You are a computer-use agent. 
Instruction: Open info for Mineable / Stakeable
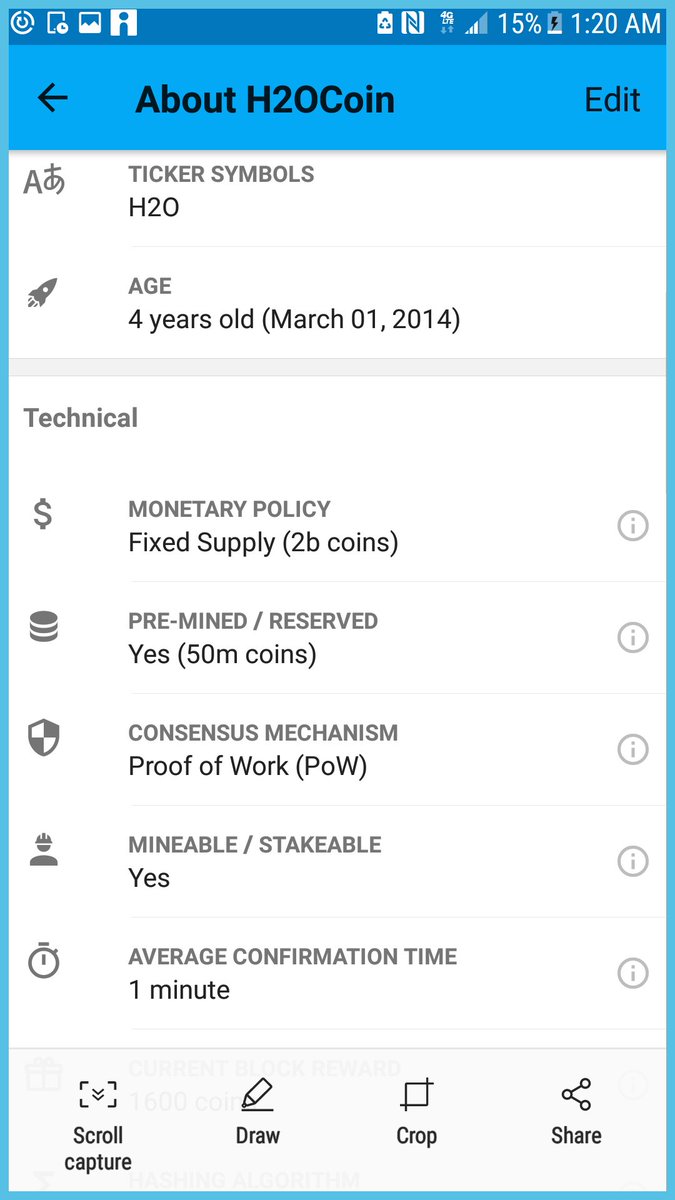633,861
